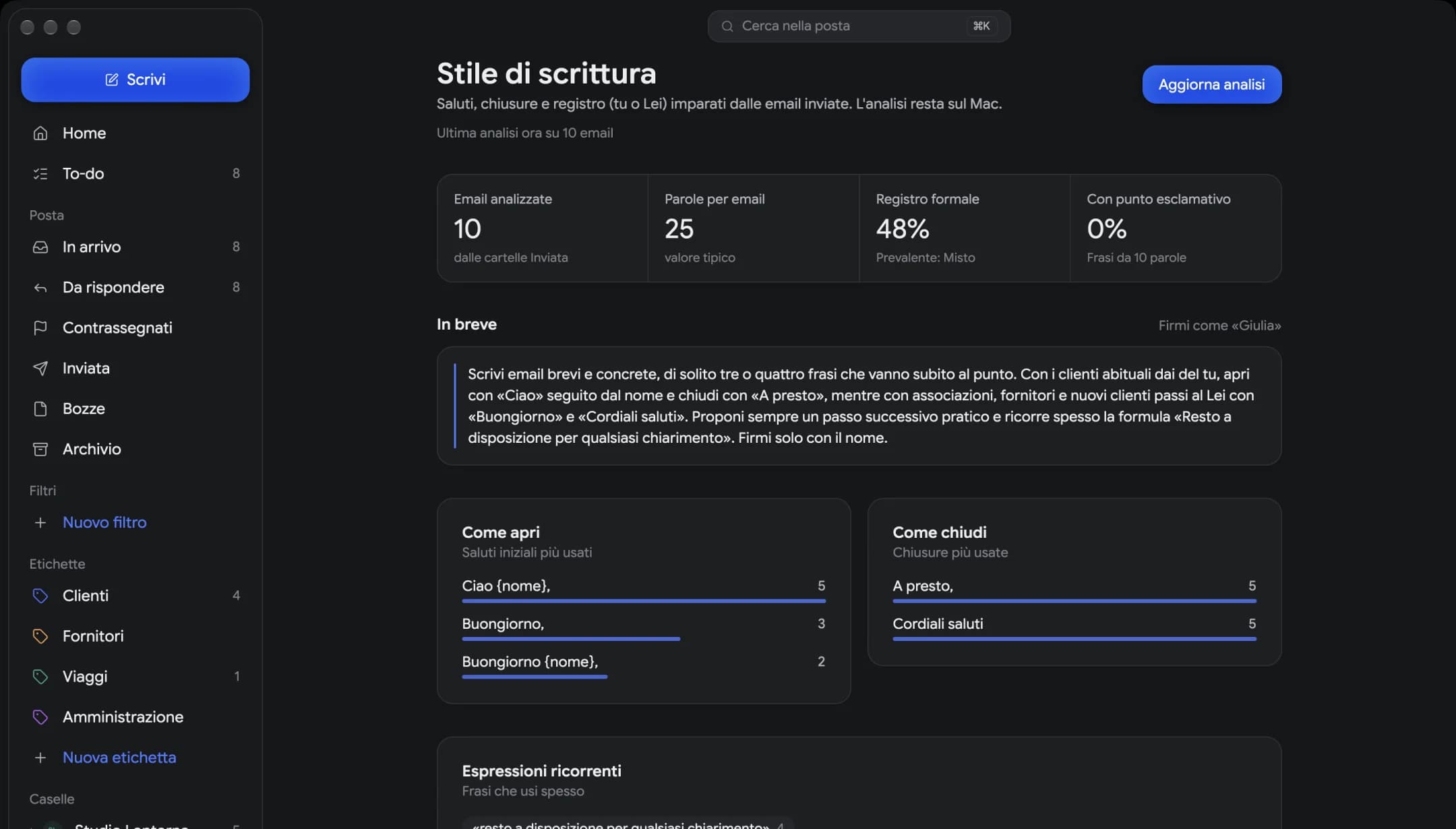Select the Clienti label
The height and width of the screenshot is (829, 1456).
(x=135, y=596)
